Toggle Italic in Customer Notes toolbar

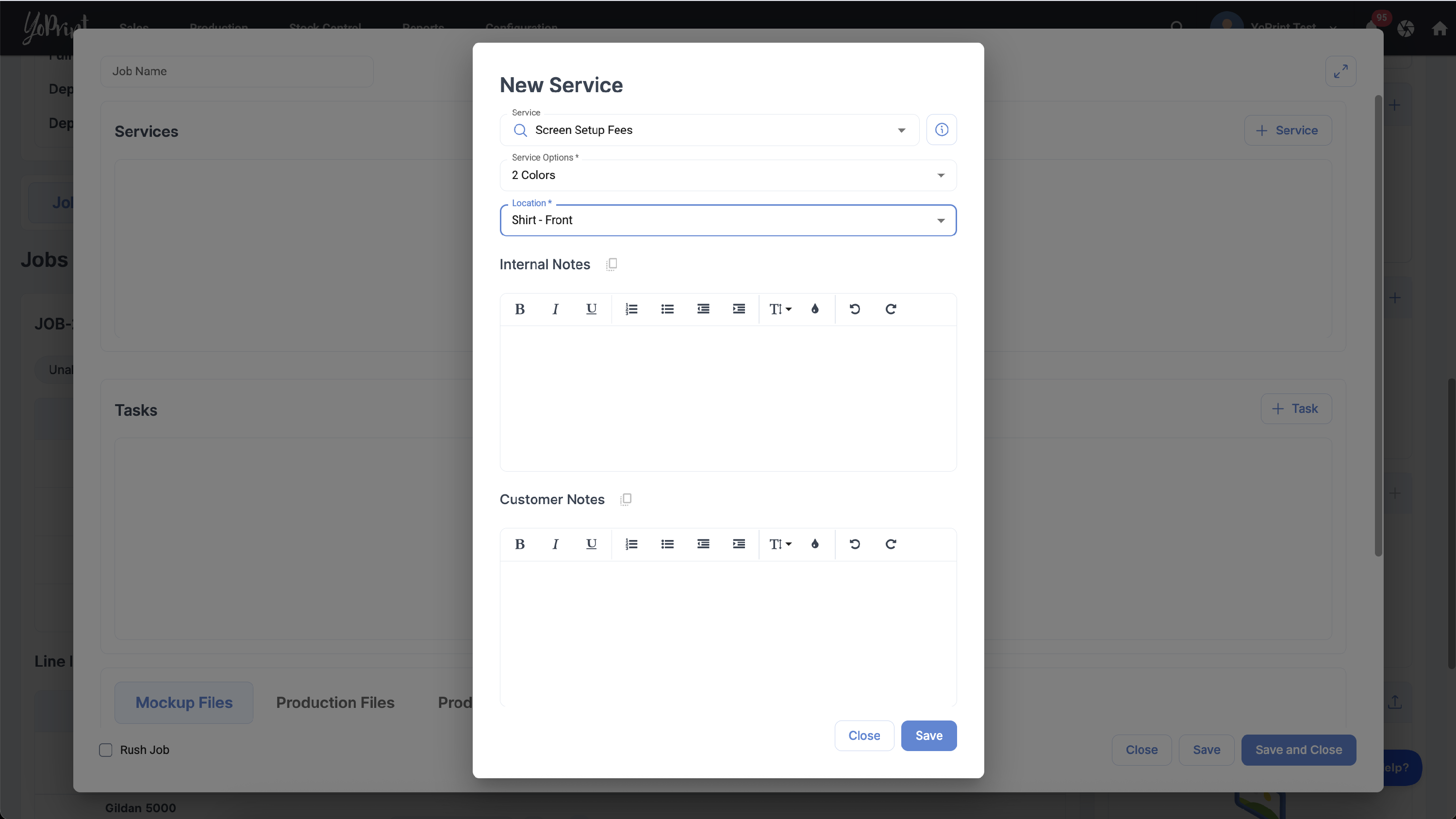tap(555, 544)
